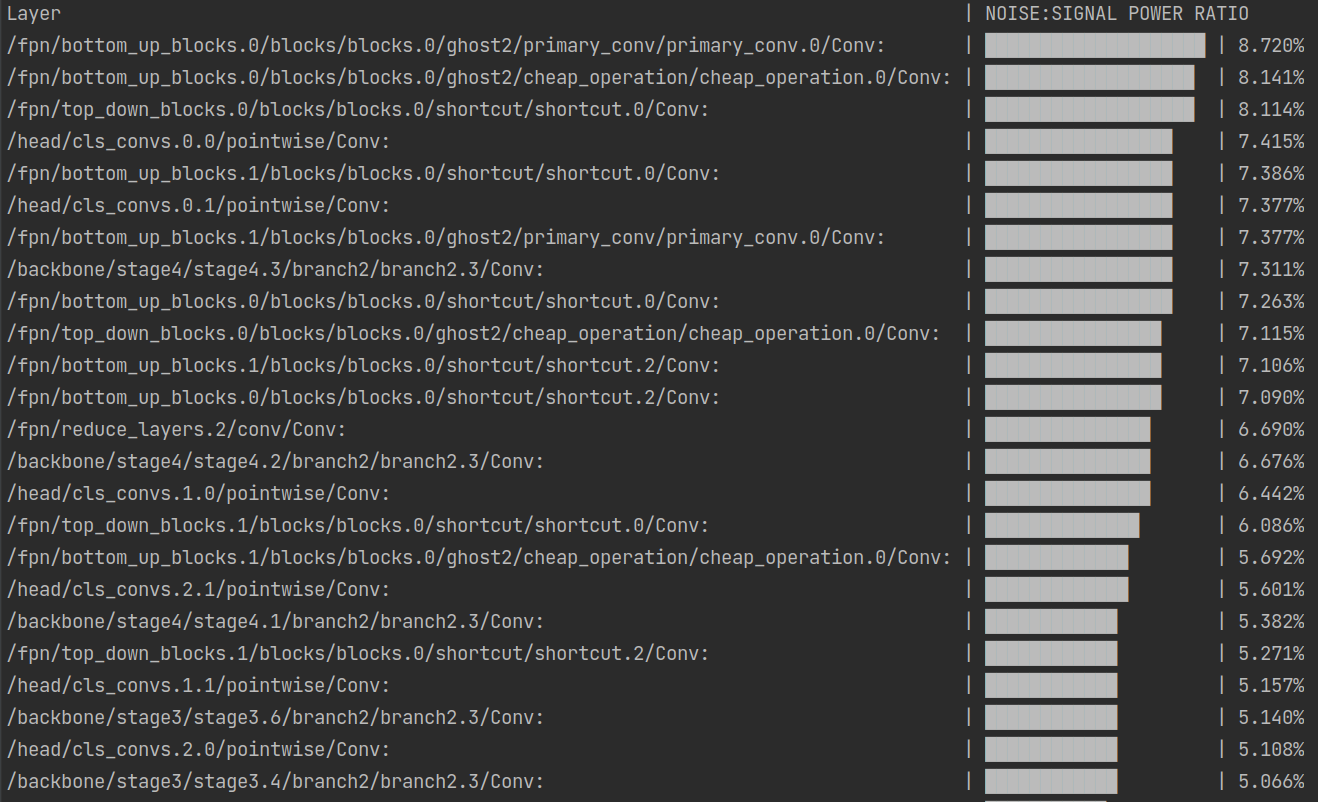Click the 8.114% ratio value
The width and height of the screenshot is (1318, 802).
point(1271,110)
